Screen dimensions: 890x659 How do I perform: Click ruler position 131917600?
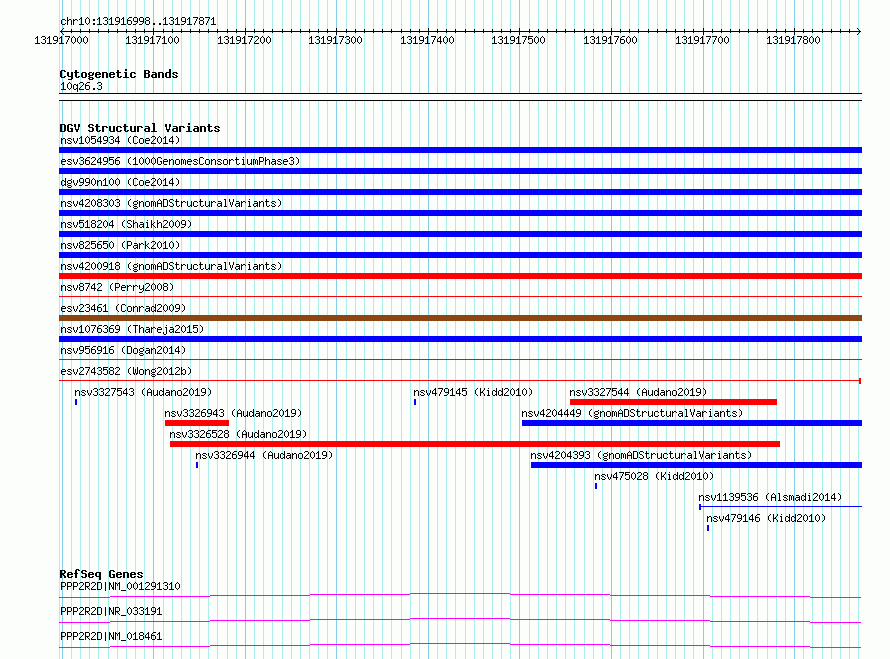tap(610, 40)
